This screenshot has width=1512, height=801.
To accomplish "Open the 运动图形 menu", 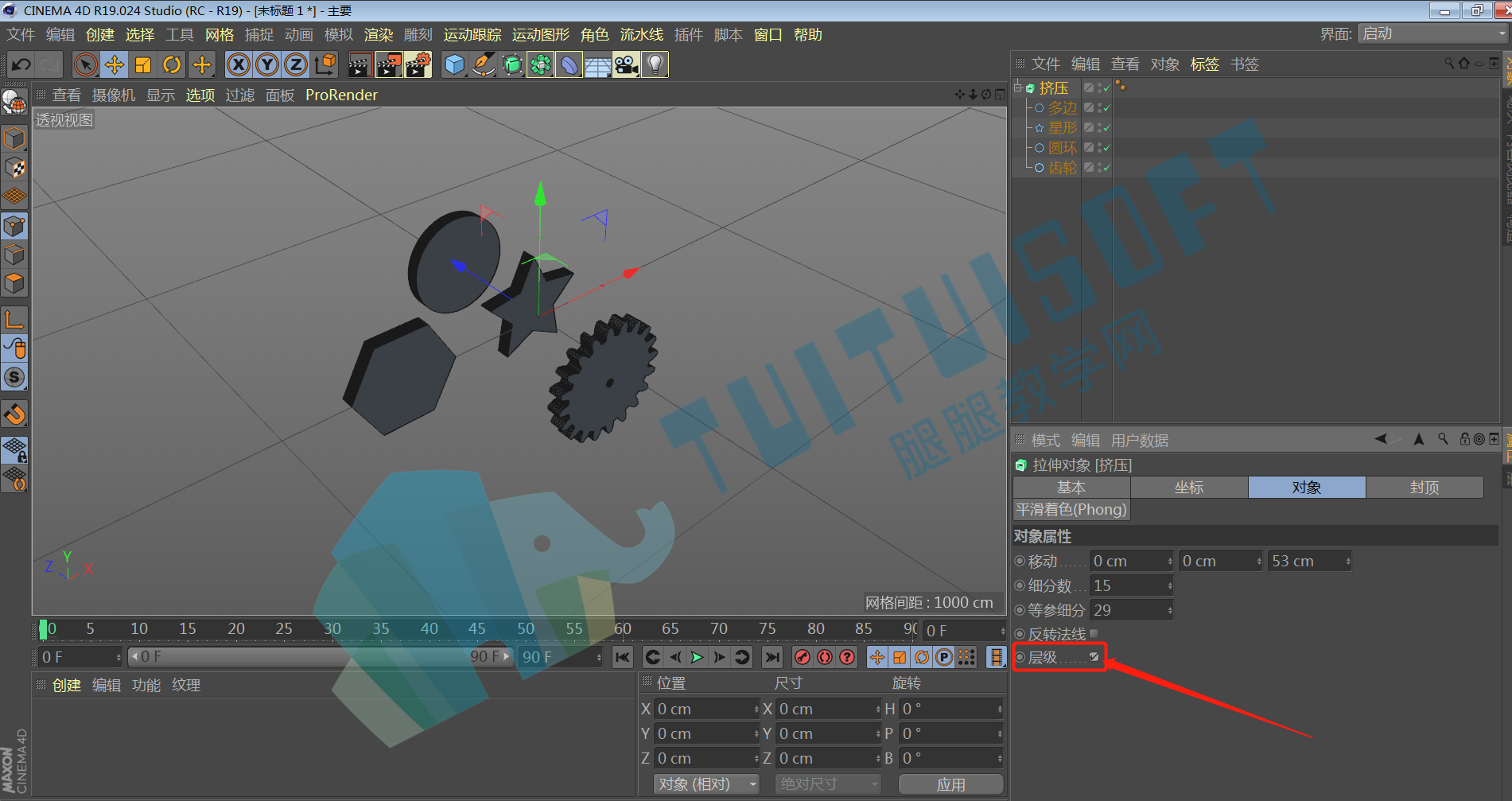I will coord(541,35).
